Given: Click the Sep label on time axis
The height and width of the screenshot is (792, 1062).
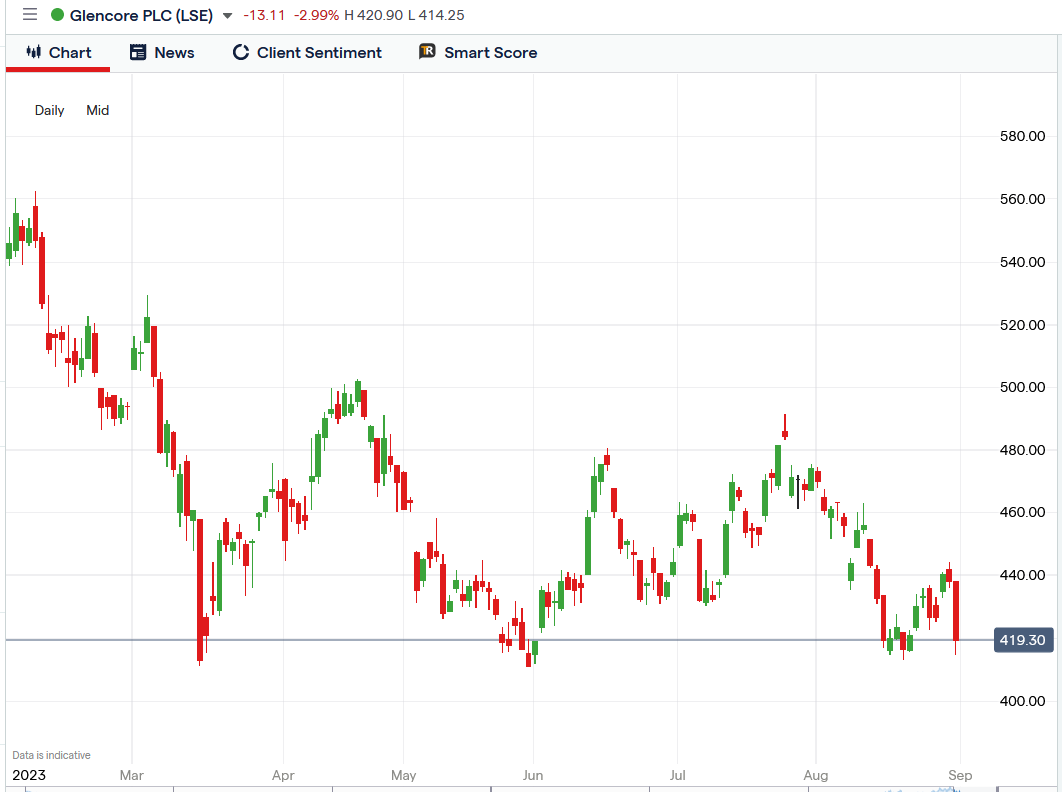Looking at the screenshot, I should [960, 775].
